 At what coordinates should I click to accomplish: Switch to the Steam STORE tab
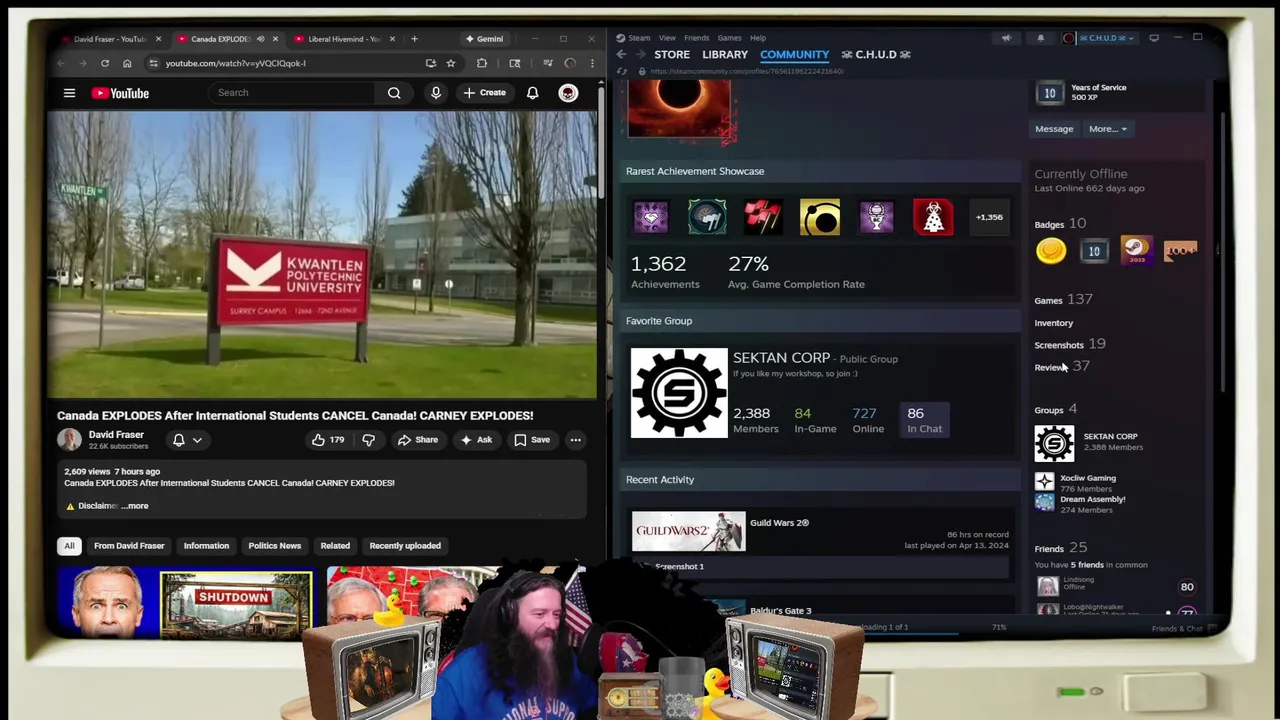tap(672, 54)
